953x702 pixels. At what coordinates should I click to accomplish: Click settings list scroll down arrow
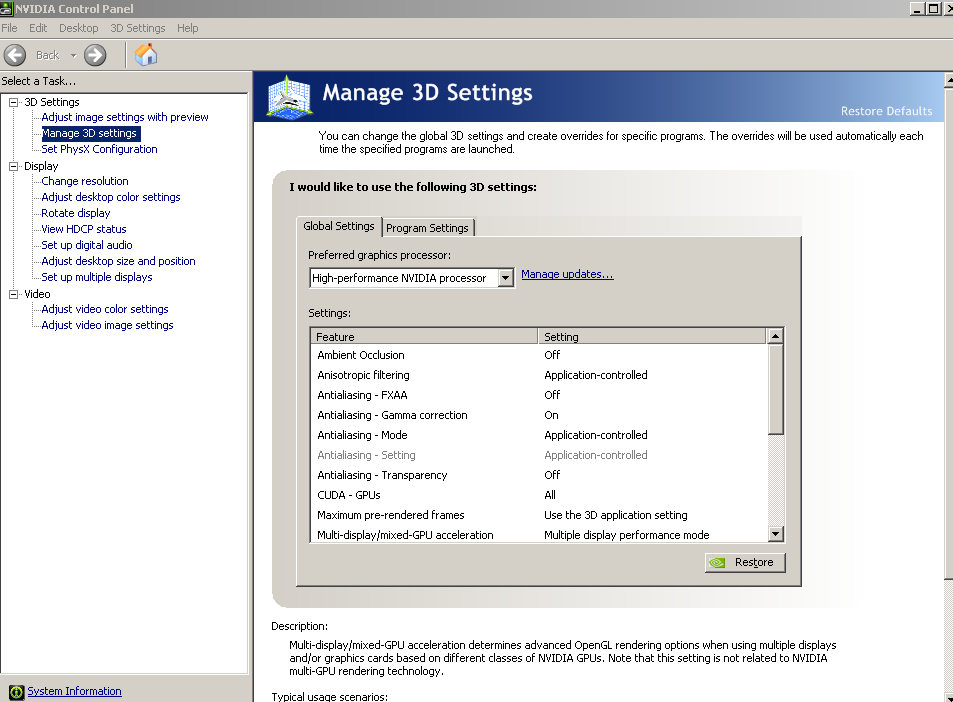point(775,534)
